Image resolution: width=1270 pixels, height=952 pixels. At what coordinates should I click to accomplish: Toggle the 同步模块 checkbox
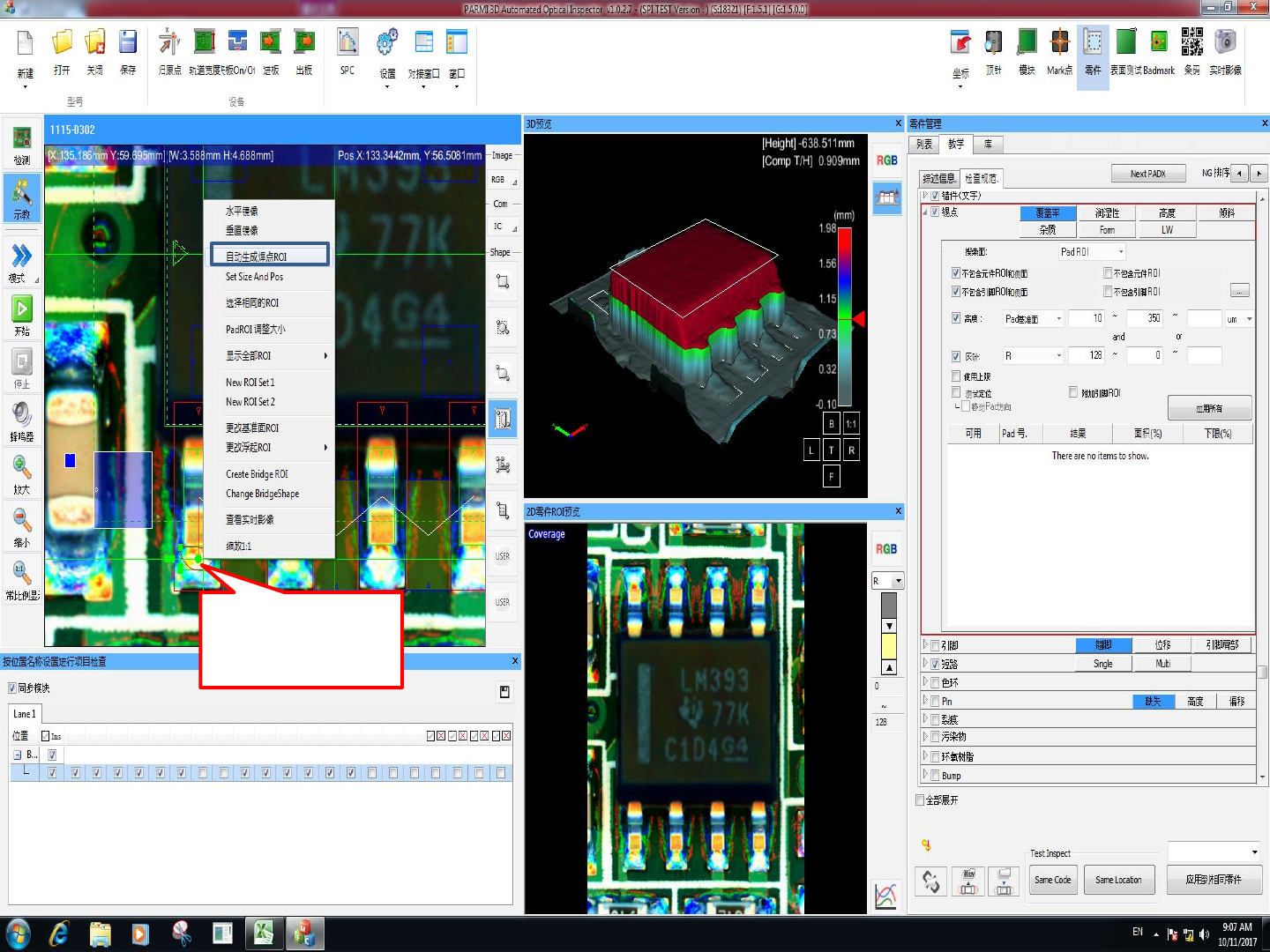point(12,688)
